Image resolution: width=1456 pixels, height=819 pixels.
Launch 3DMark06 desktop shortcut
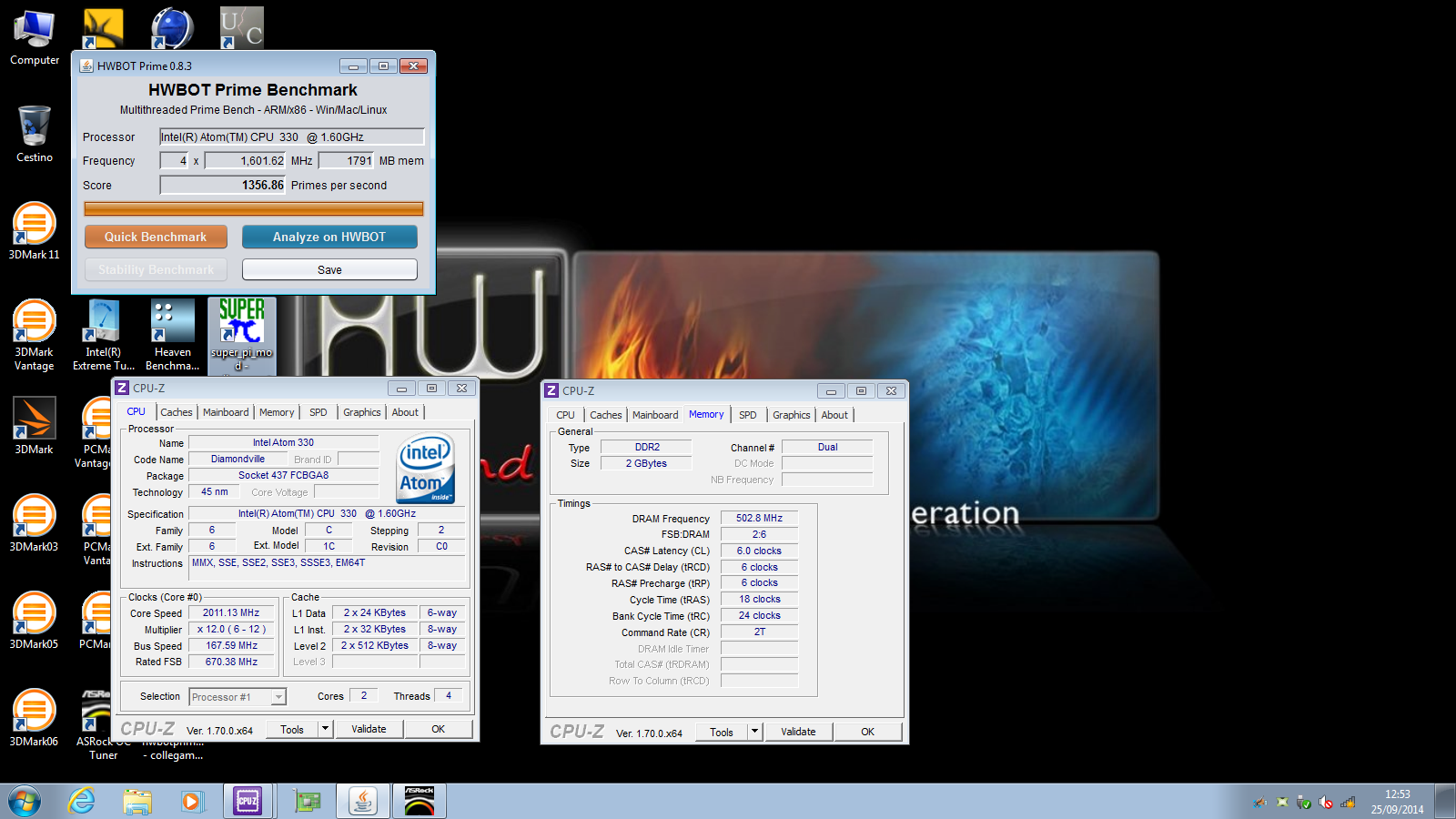pos(35,718)
